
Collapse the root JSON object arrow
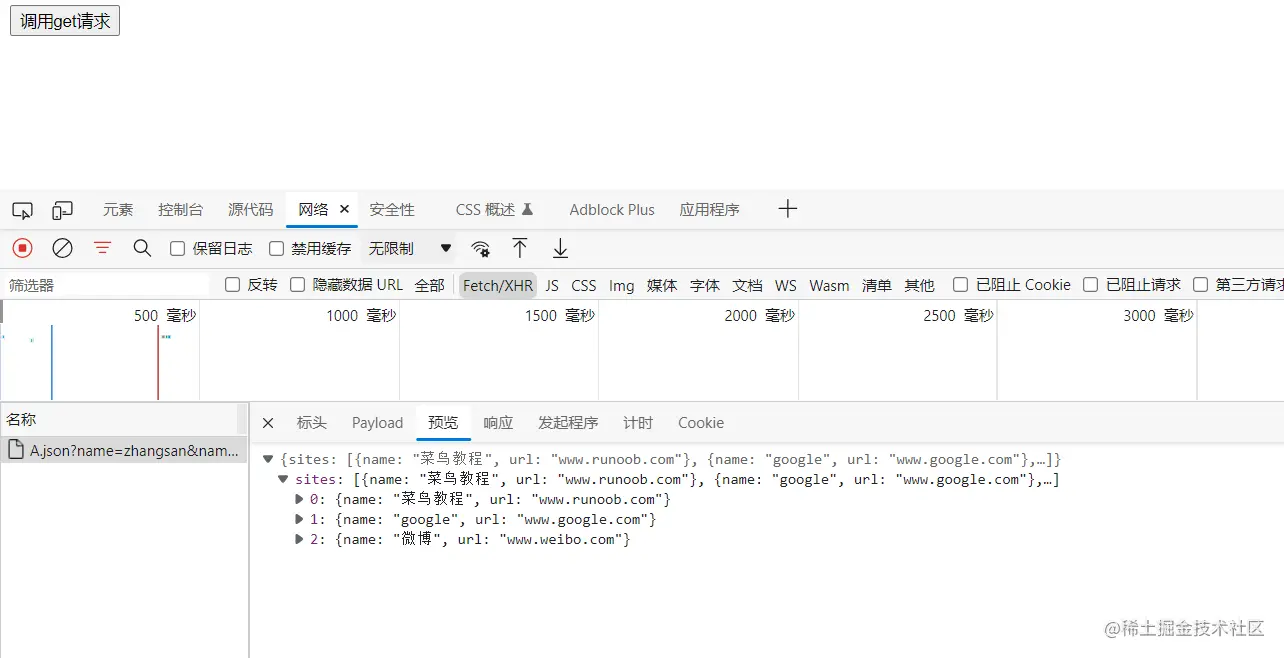click(x=268, y=459)
